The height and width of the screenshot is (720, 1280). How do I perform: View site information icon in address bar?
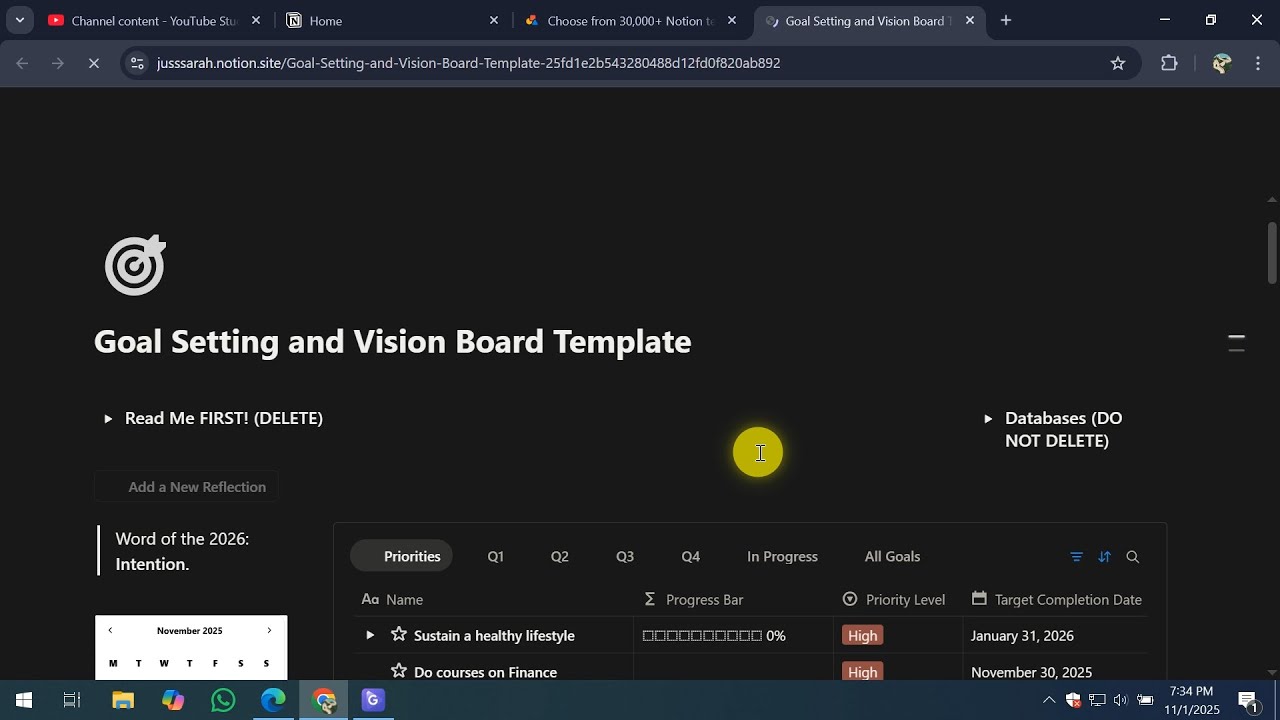138,63
